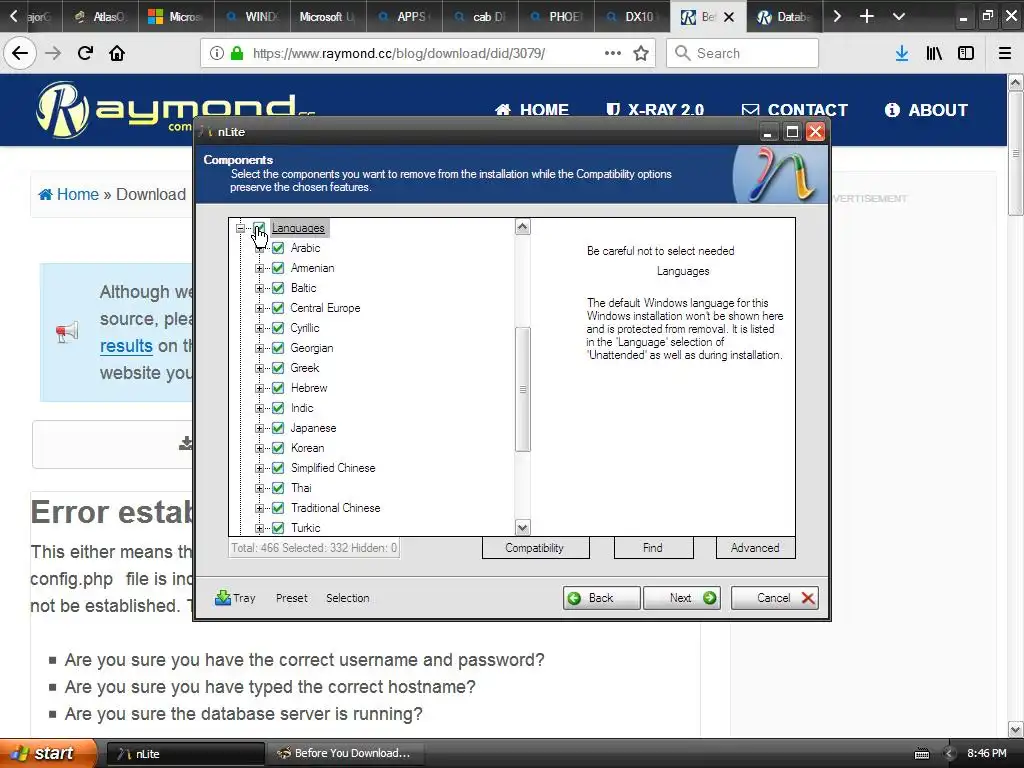Toggle the Languages parent checkbox
Screen dimensions: 1024x768
click(x=259, y=228)
